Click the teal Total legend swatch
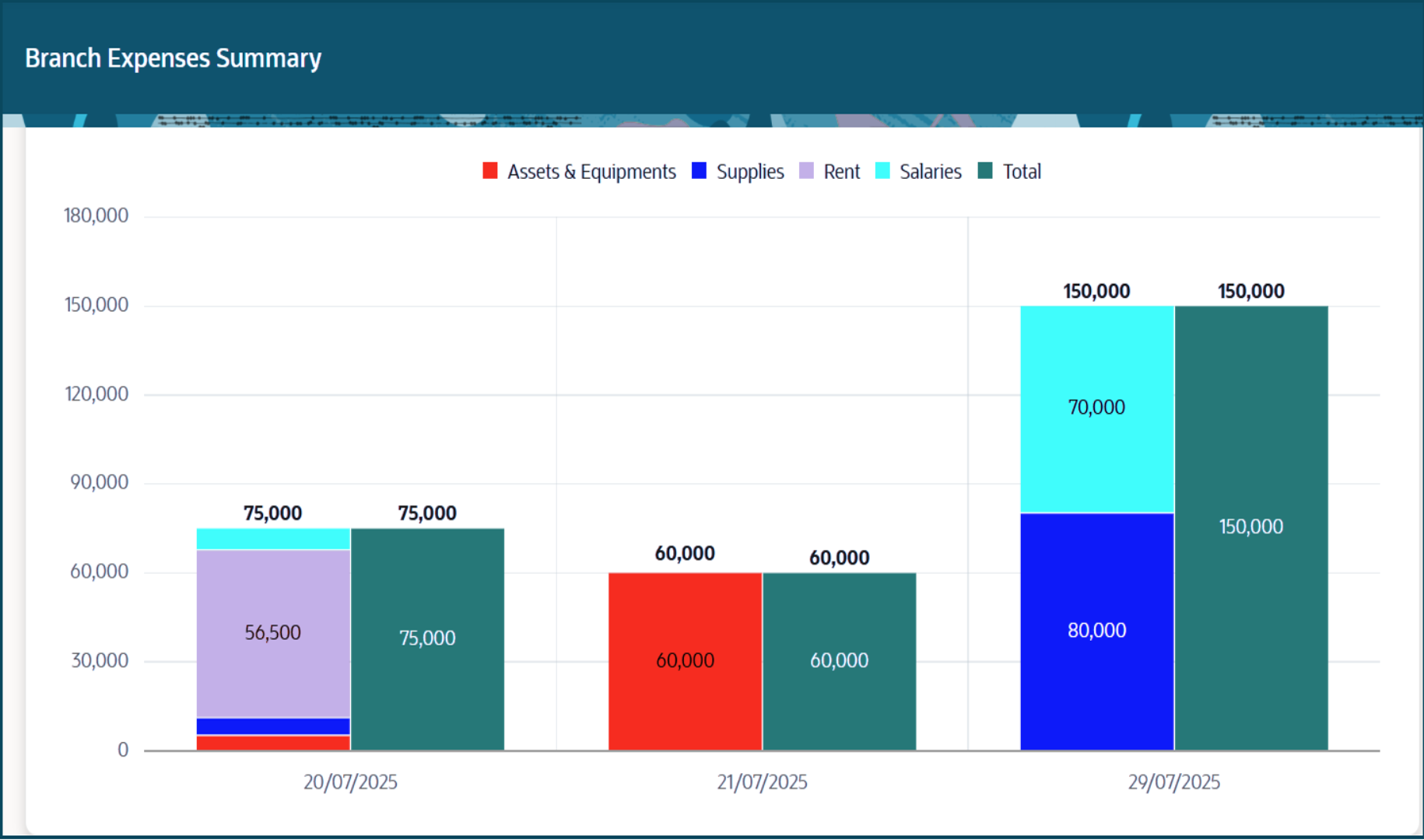 [x=984, y=170]
